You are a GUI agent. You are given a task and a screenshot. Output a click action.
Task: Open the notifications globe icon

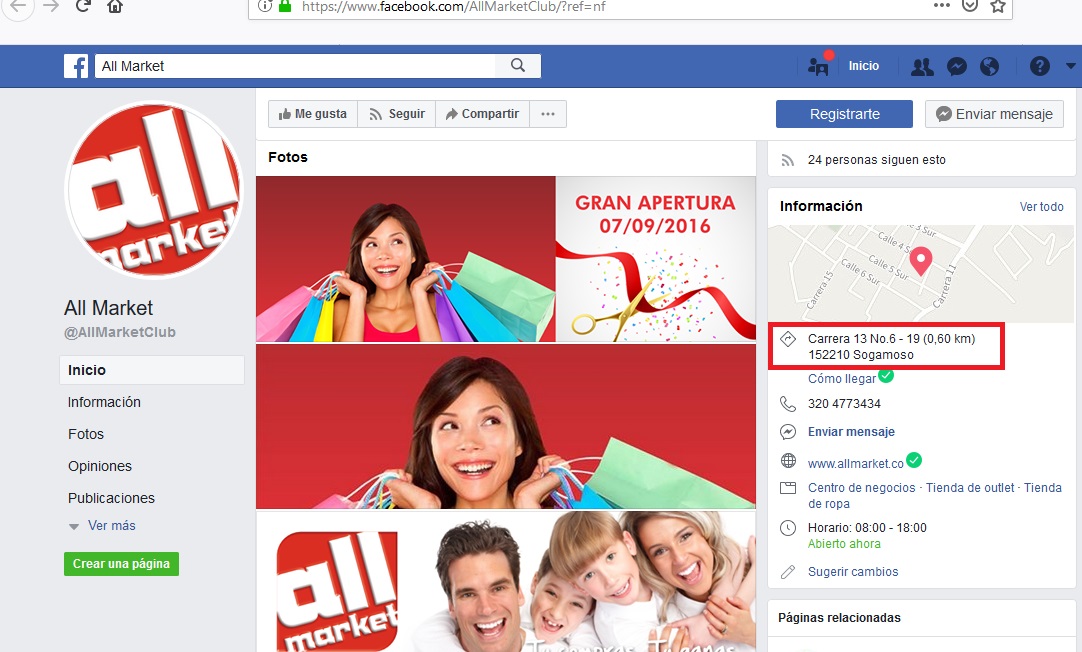[990, 66]
